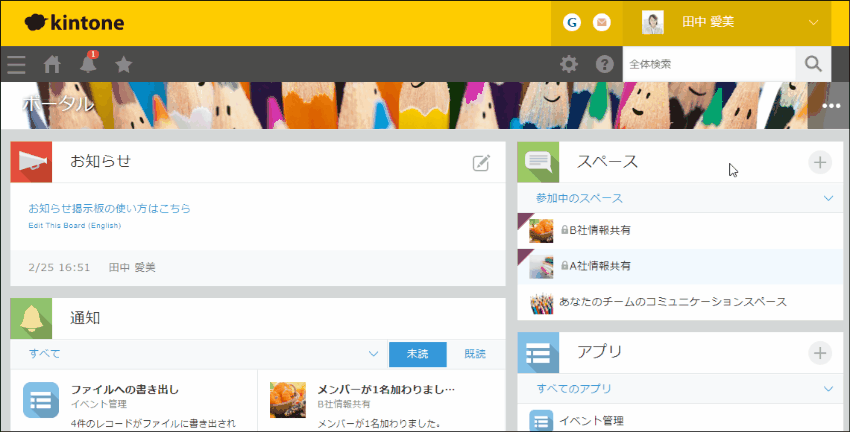Open the help question mark icon

coord(604,65)
